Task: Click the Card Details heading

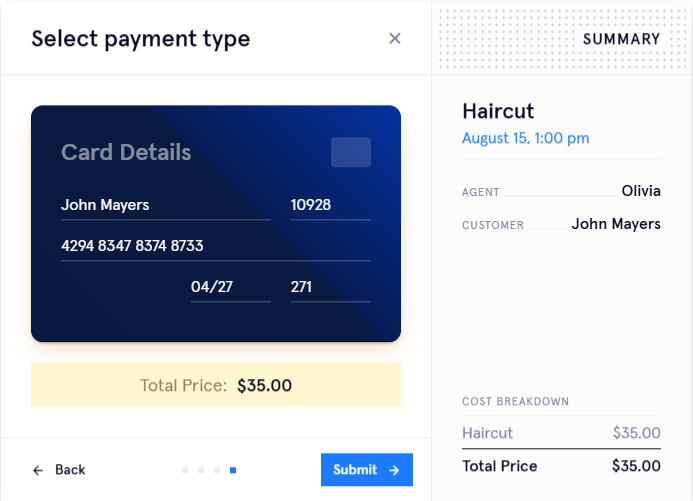Action: click(126, 152)
